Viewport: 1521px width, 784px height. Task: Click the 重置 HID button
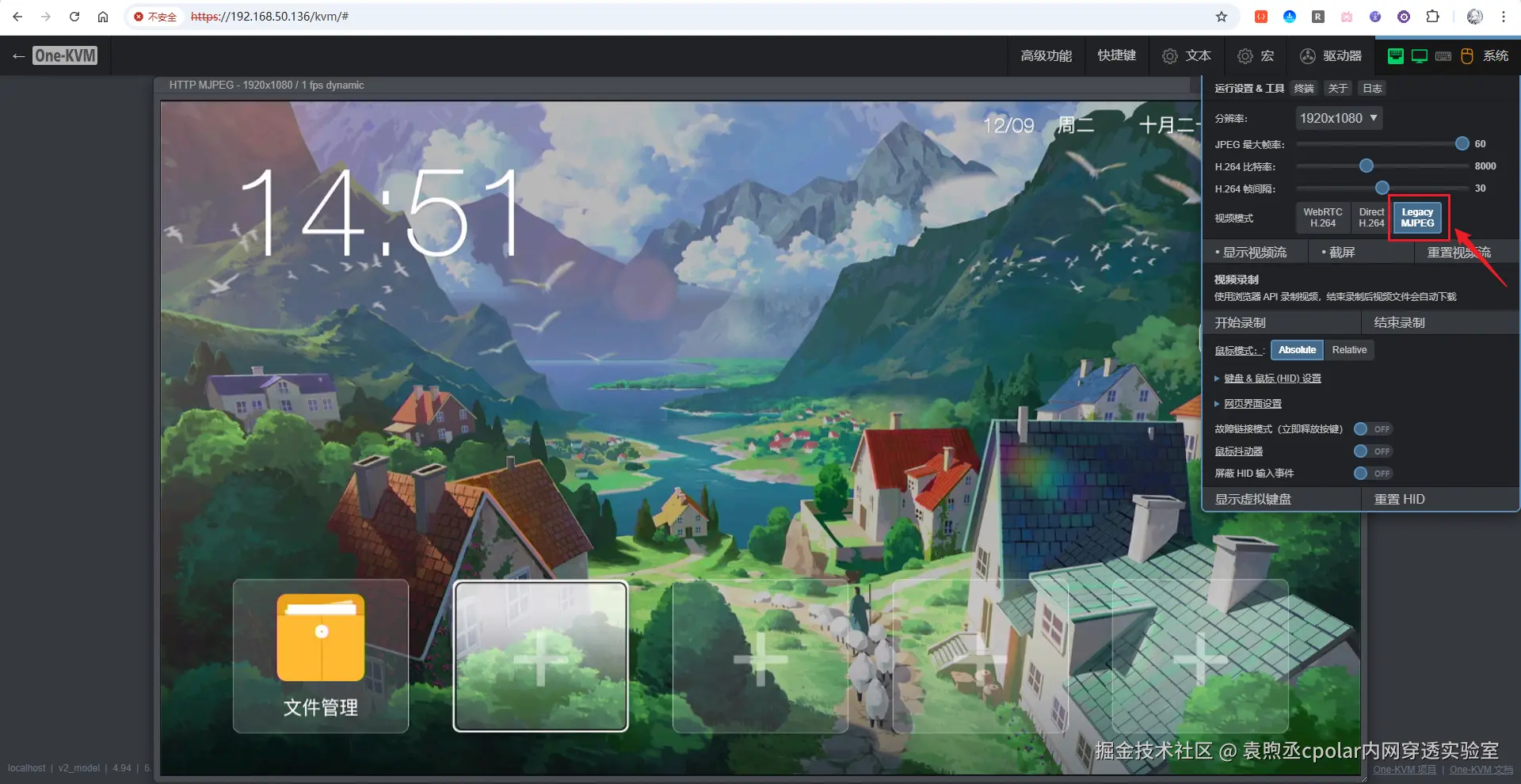coord(1439,499)
